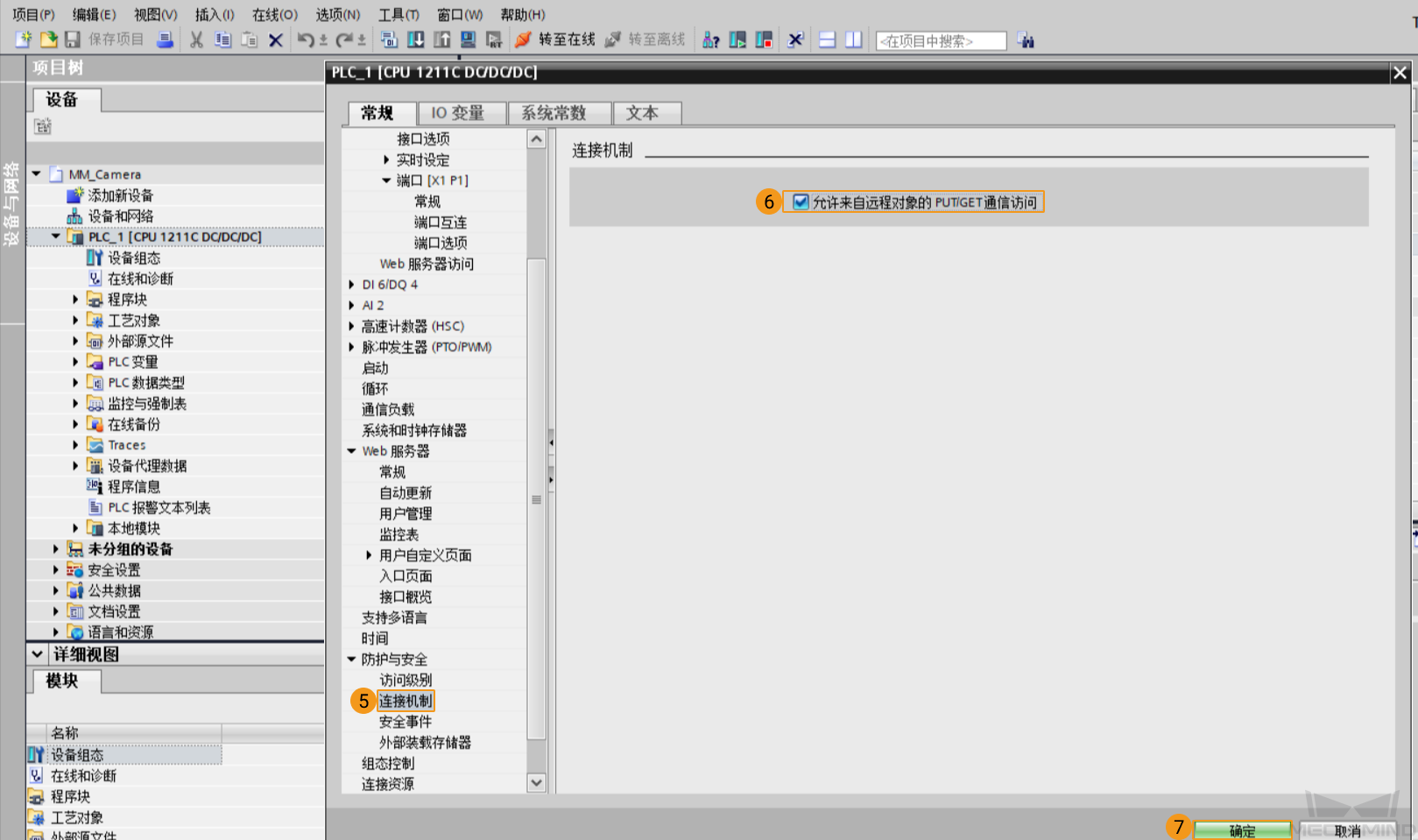Image resolution: width=1418 pixels, height=840 pixels.
Task: Click the binoculars search icon
Action: click(1026, 40)
